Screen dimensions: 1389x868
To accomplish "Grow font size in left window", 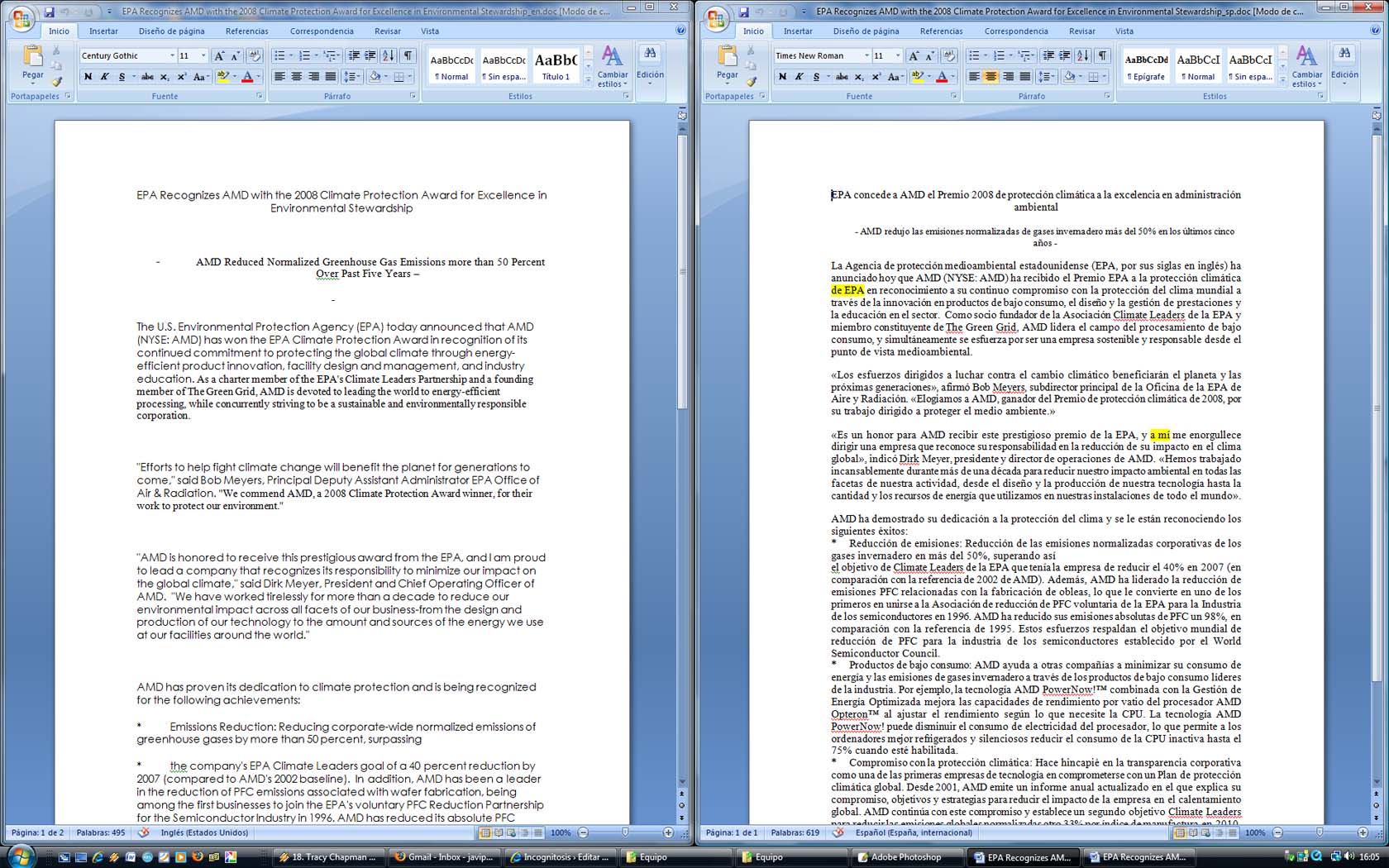I will pos(218,55).
